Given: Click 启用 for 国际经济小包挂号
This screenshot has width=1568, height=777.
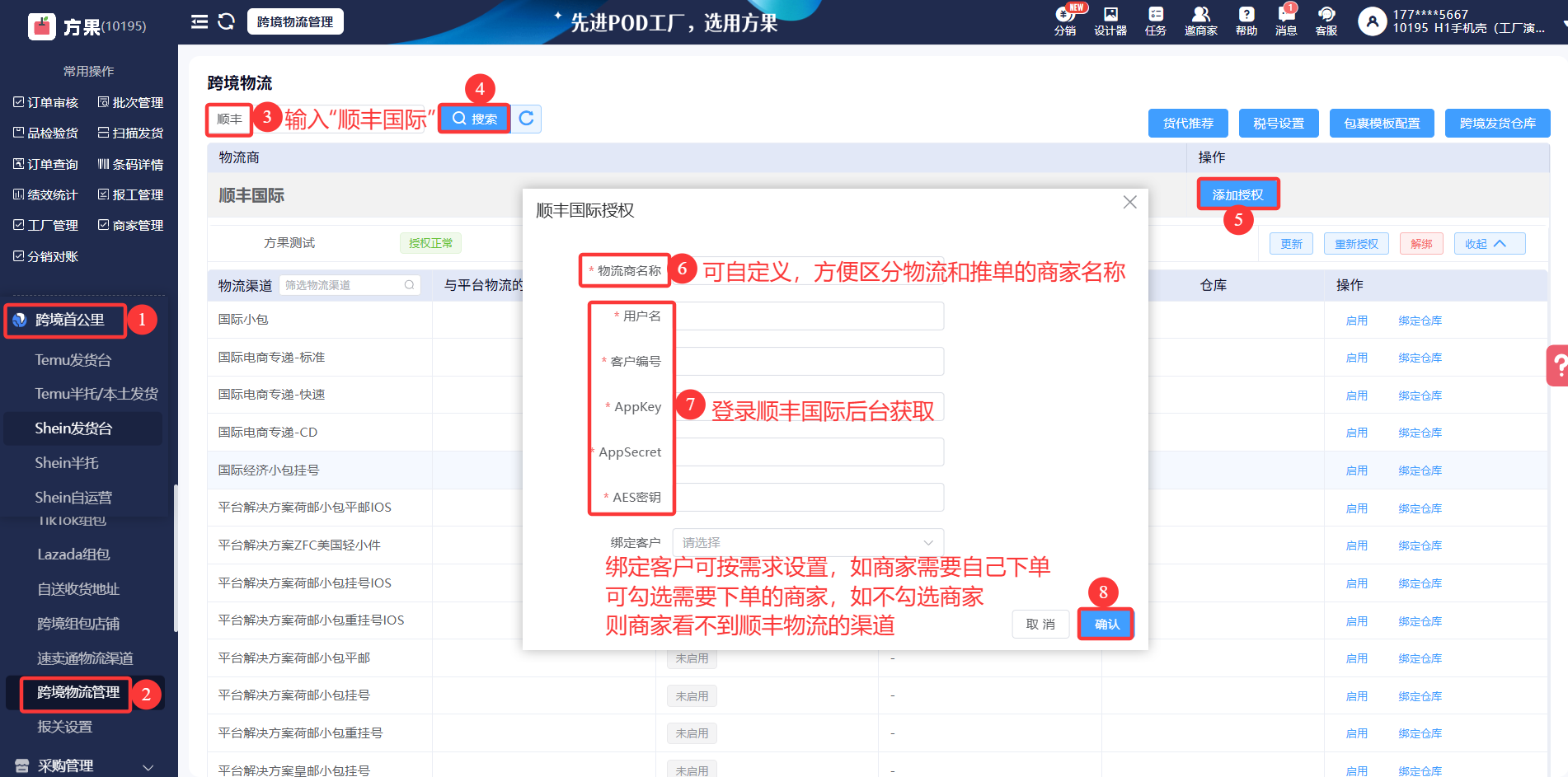Looking at the screenshot, I should point(1356,470).
